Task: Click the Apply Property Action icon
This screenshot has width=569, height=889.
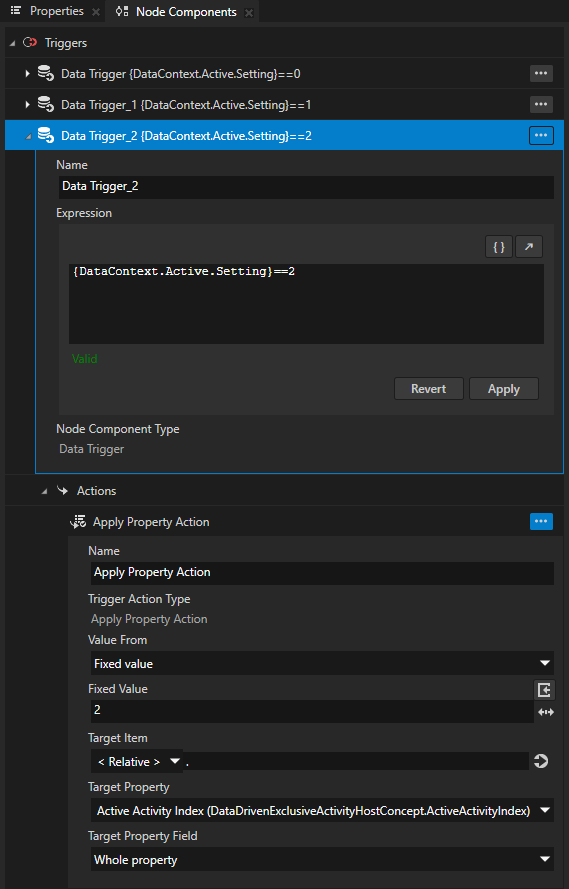Action: [78, 522]
